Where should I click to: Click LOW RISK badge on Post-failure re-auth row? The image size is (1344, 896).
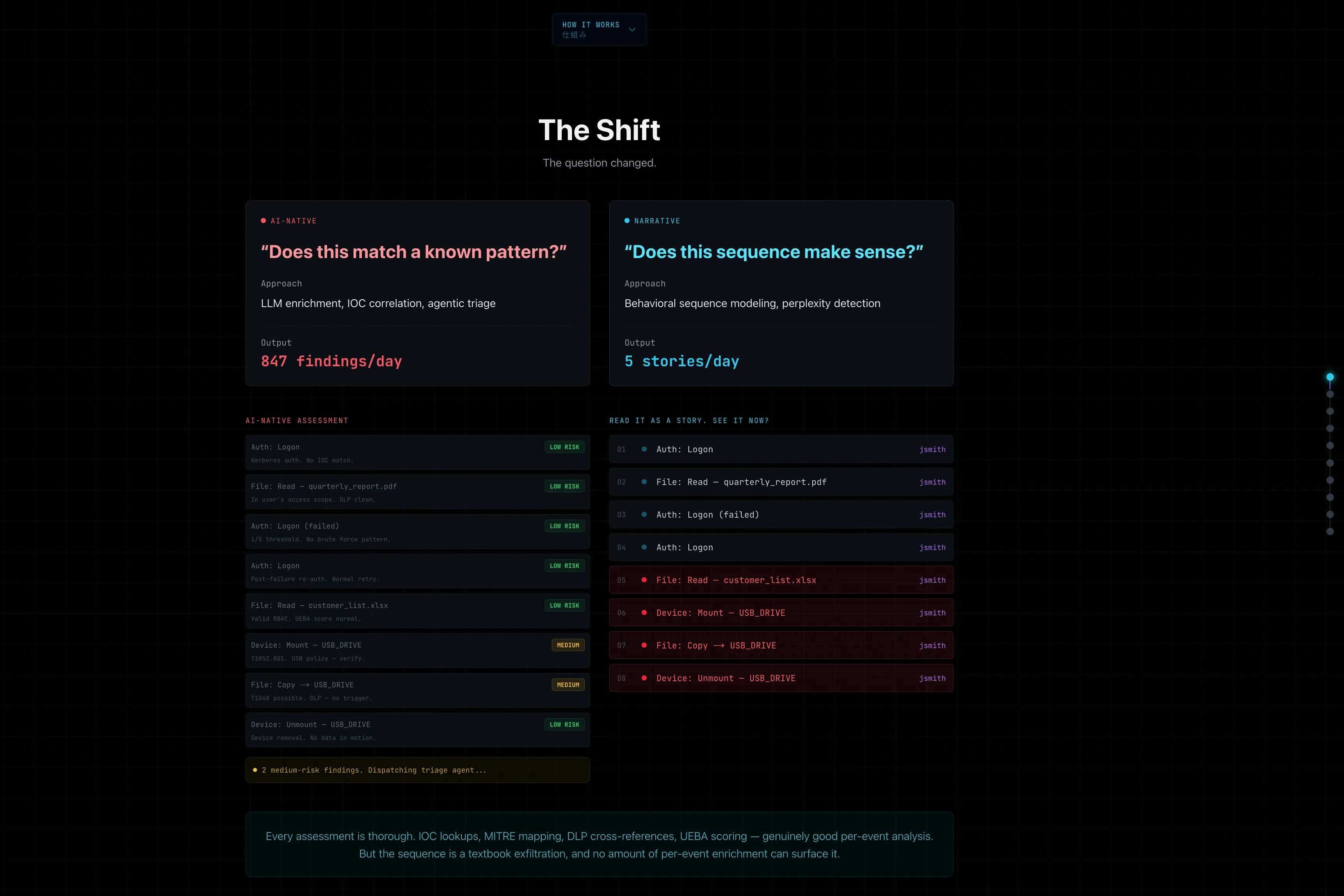564,566
